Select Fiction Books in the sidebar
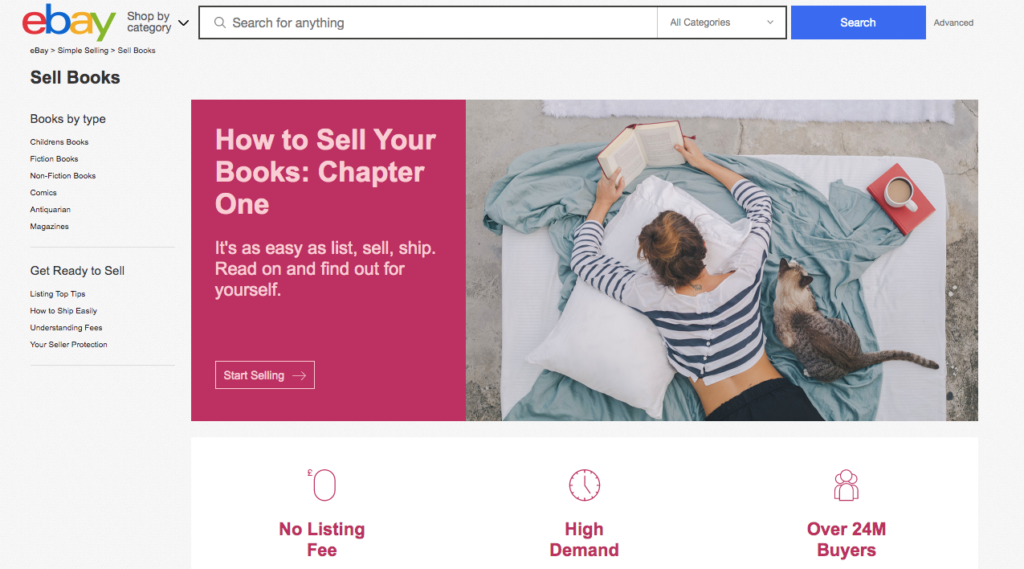The width and height of the screenshot is (1024, 569). click(x=54, y=159)
